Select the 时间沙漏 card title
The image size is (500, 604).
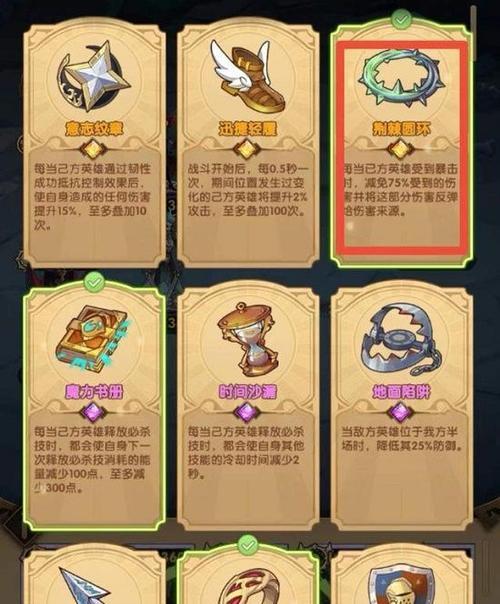pyautogui.click(x=248, y=392)
